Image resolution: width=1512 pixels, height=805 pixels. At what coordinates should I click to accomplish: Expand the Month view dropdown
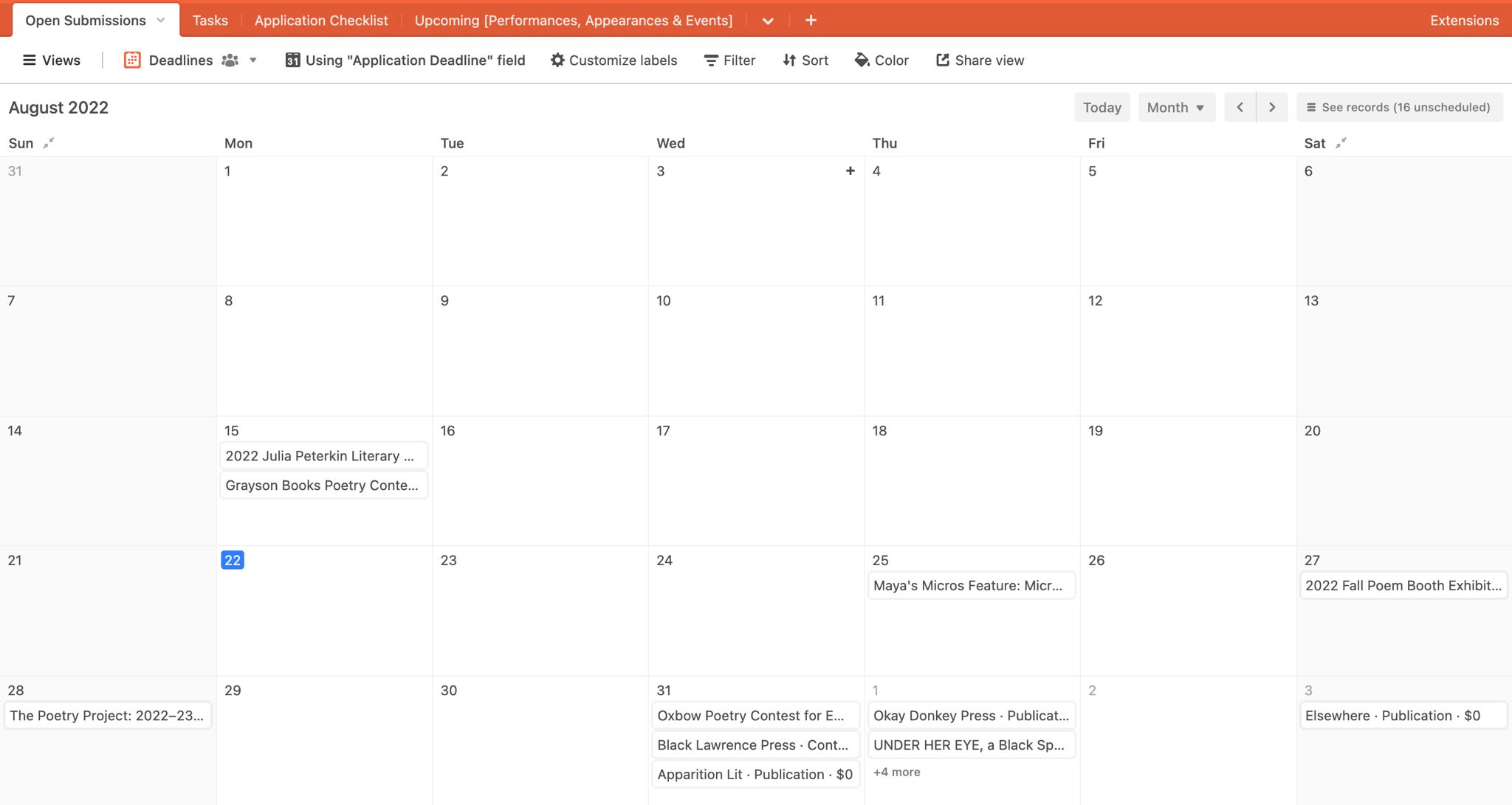[1176, 108]
